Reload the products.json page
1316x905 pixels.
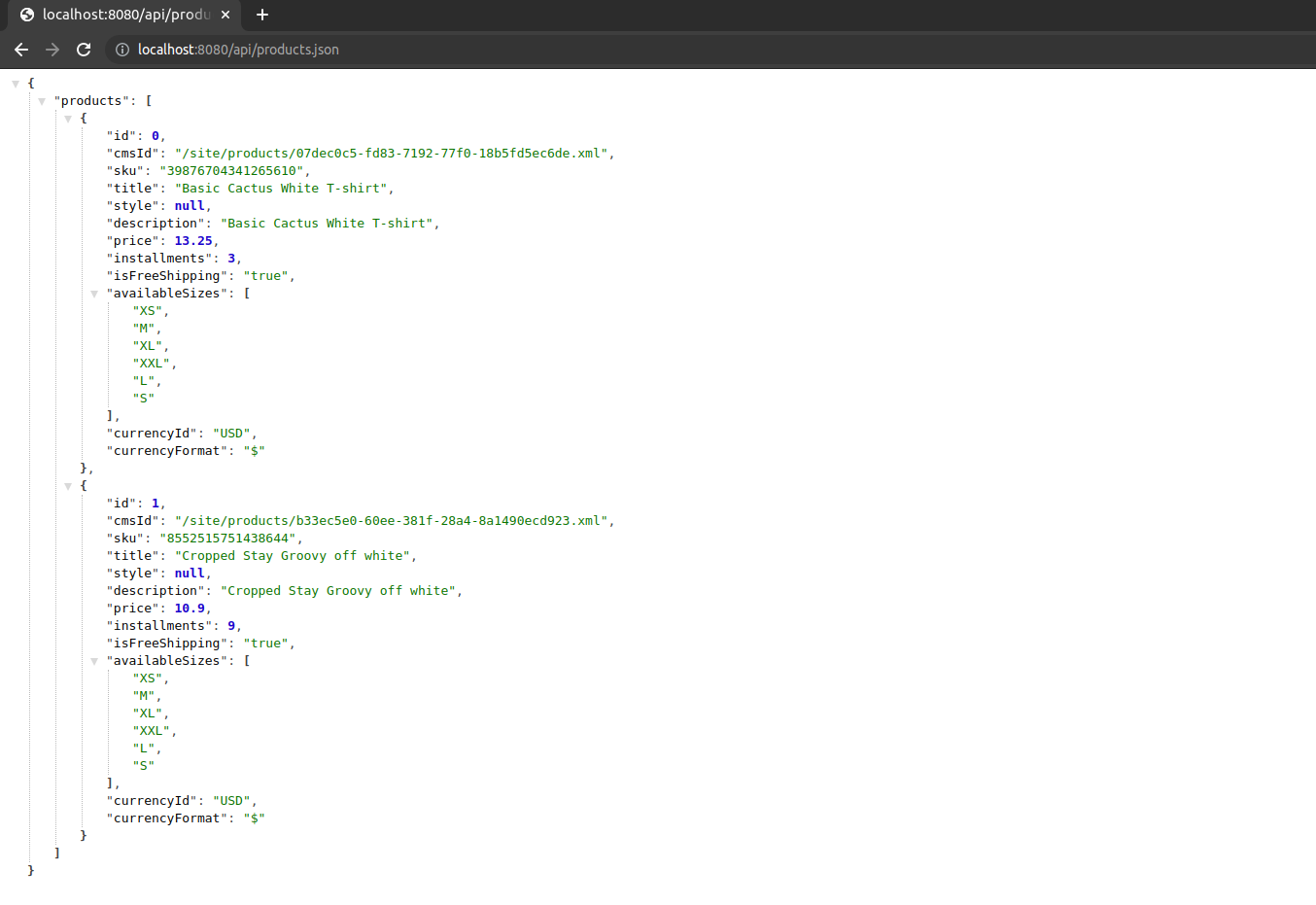tap(84, 50)
